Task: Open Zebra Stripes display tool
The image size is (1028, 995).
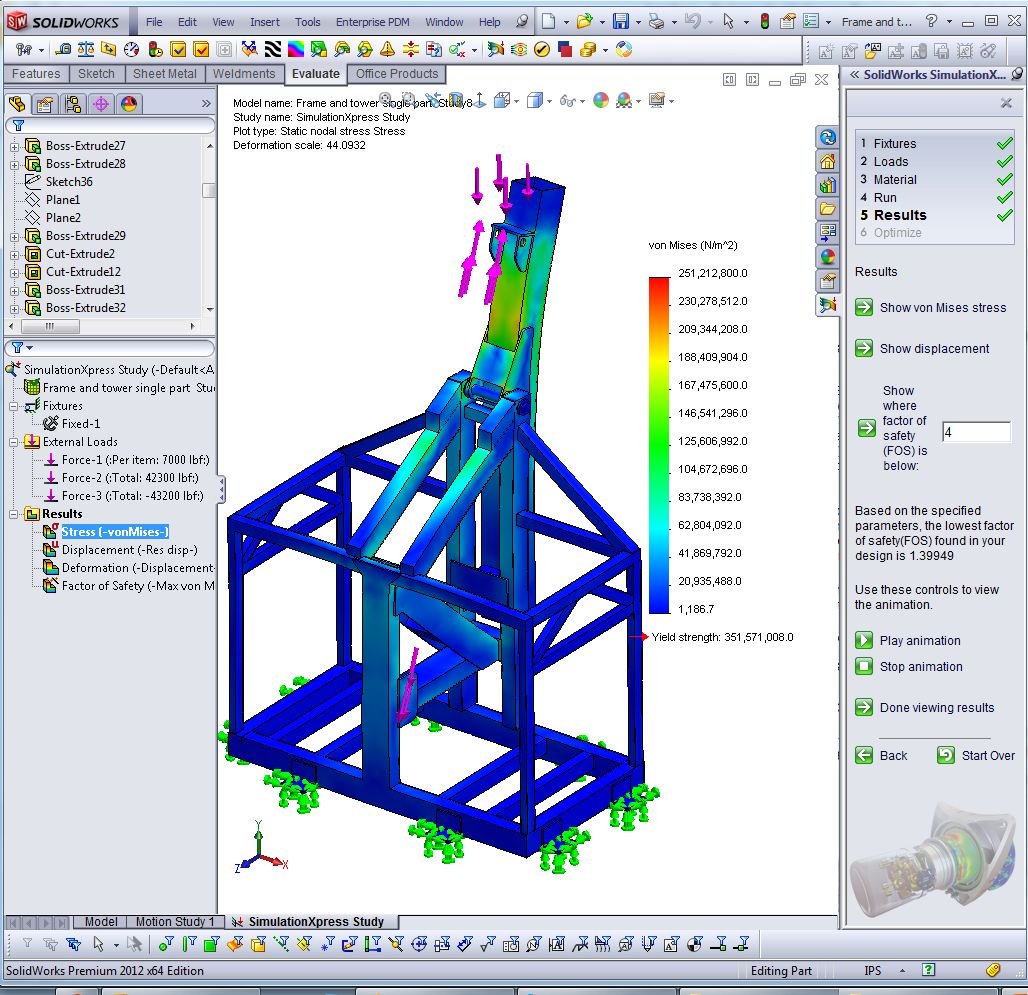Action: [273, 49]
